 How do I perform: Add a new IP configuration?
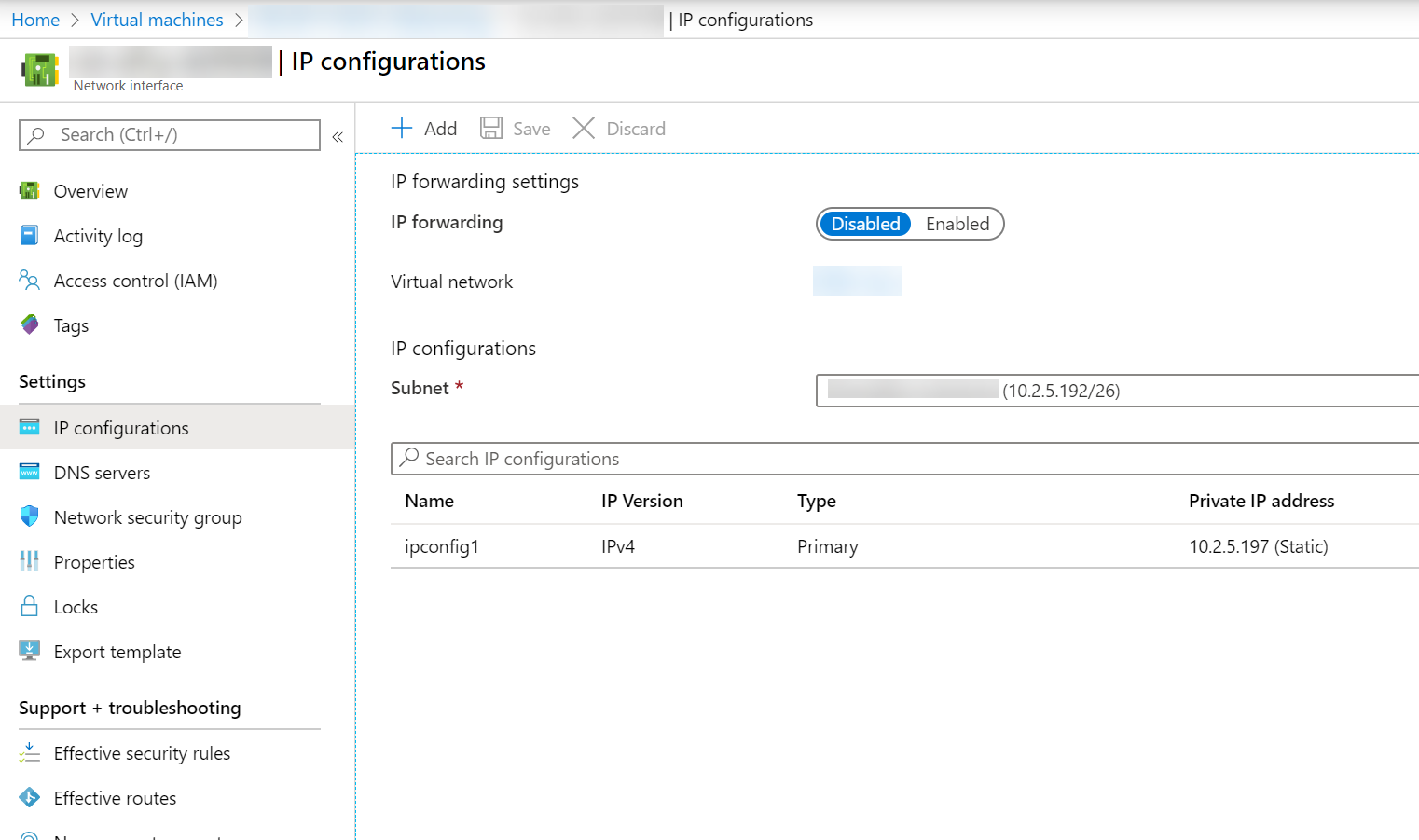click(x=423, y=128)
